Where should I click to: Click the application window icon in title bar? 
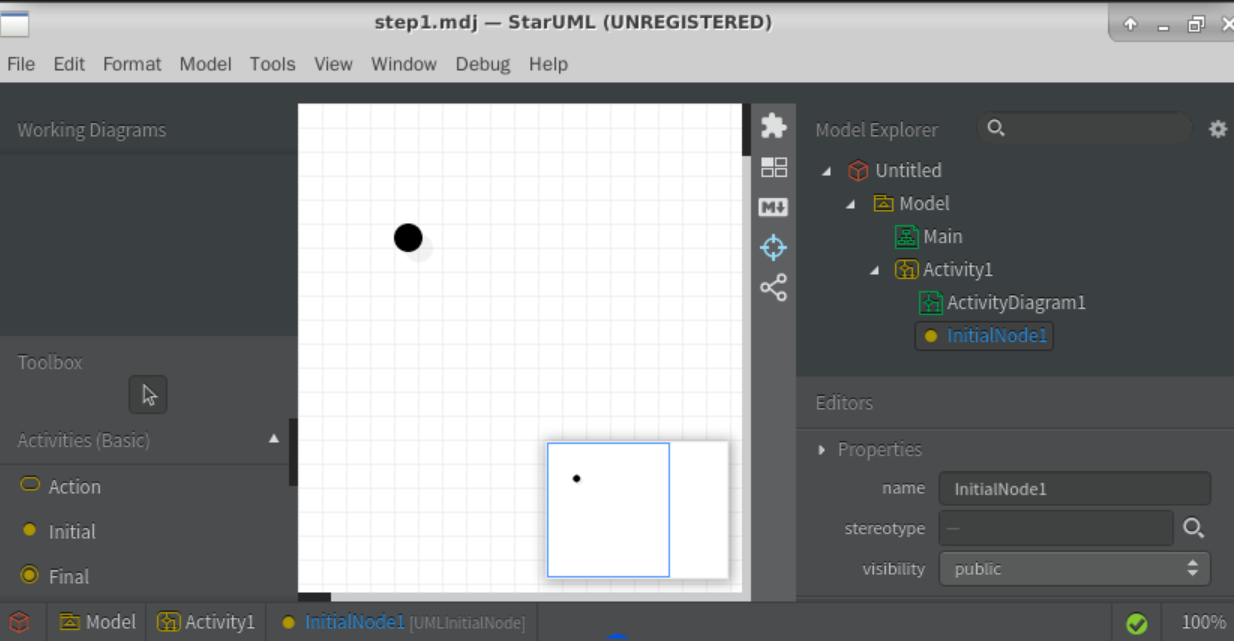(15, 22)
